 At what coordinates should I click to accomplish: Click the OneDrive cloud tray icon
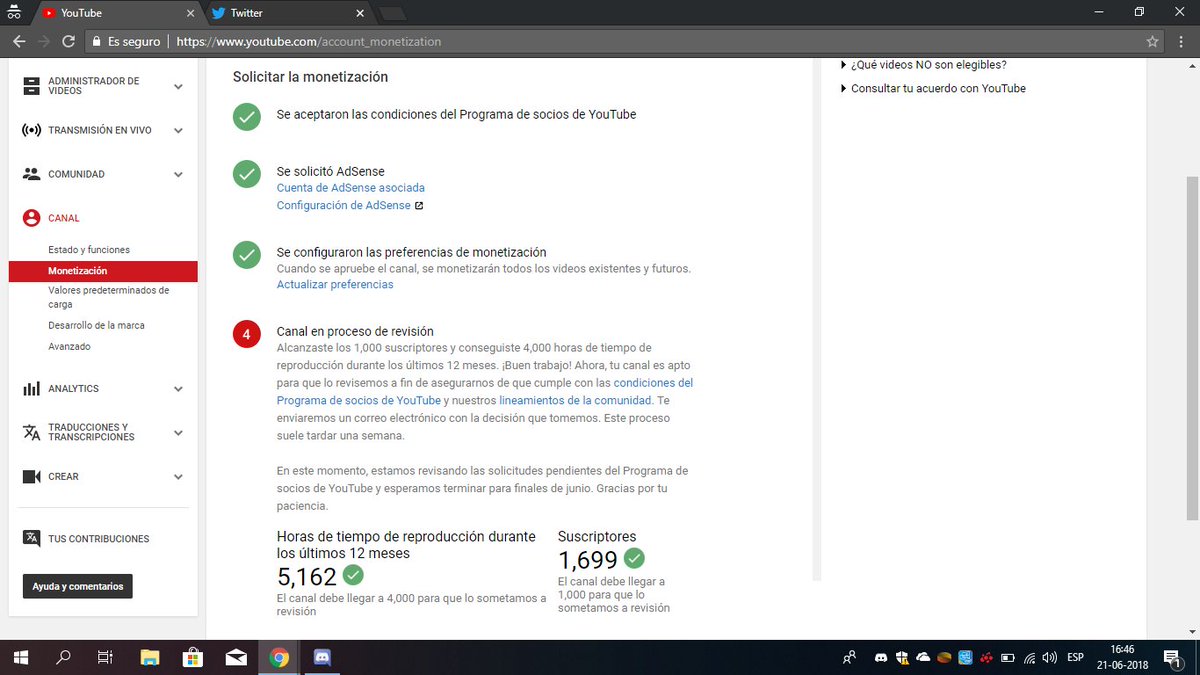[x=924, y=658]
